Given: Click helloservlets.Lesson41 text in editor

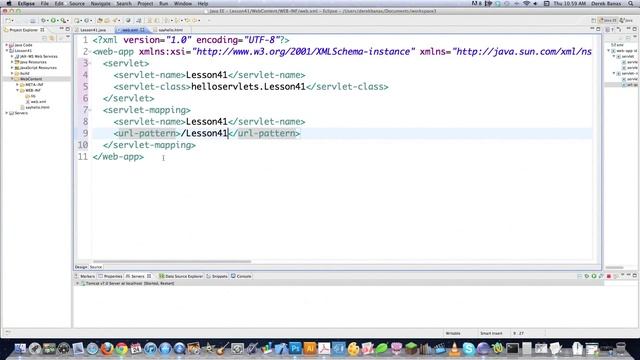Looking at the screenshot, I should click(x=248, y=87).
